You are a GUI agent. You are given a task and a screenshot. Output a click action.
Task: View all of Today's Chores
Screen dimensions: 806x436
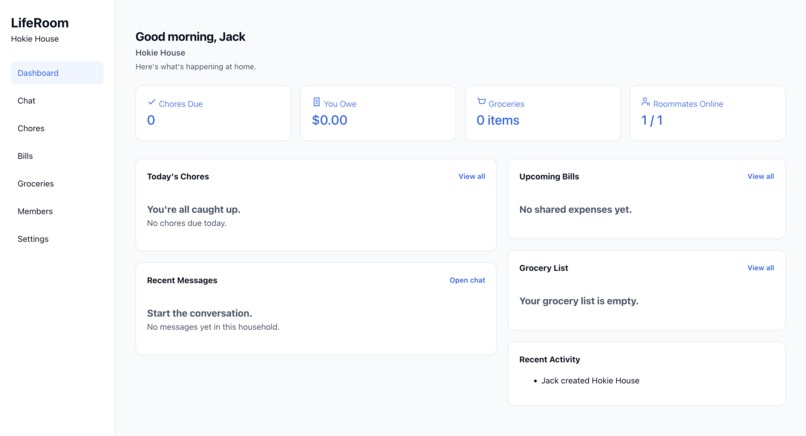[x=472, y=176]
